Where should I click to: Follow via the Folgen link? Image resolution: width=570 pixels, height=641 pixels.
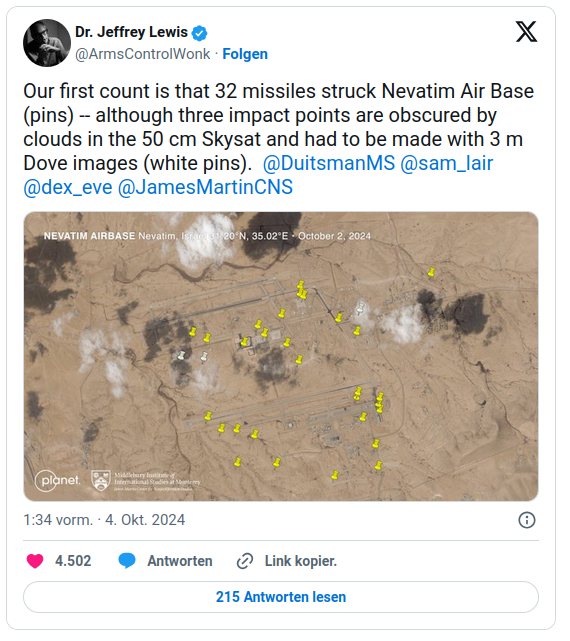(245, 54)
